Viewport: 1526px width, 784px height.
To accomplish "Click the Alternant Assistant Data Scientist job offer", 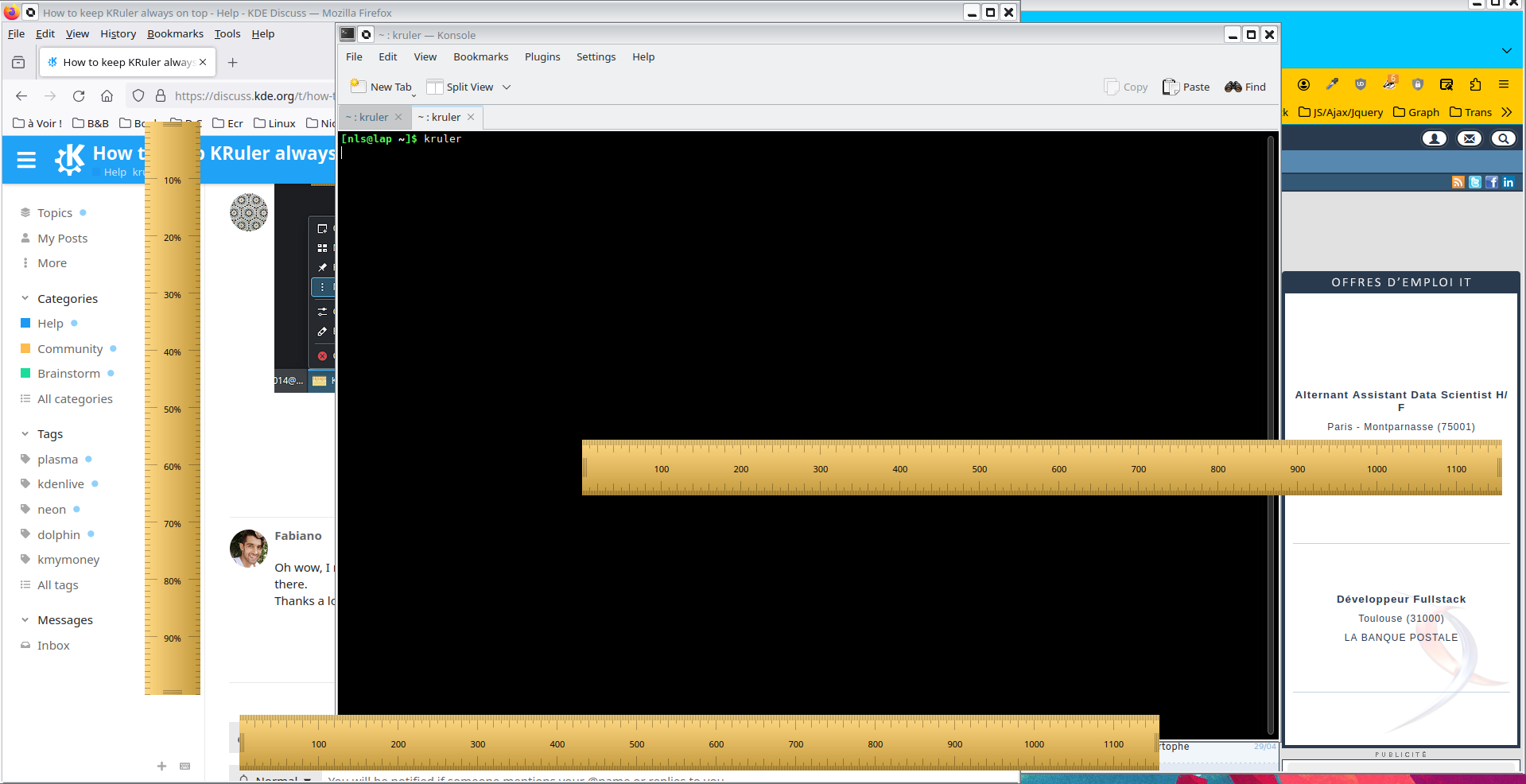I will pos(1401,401).
